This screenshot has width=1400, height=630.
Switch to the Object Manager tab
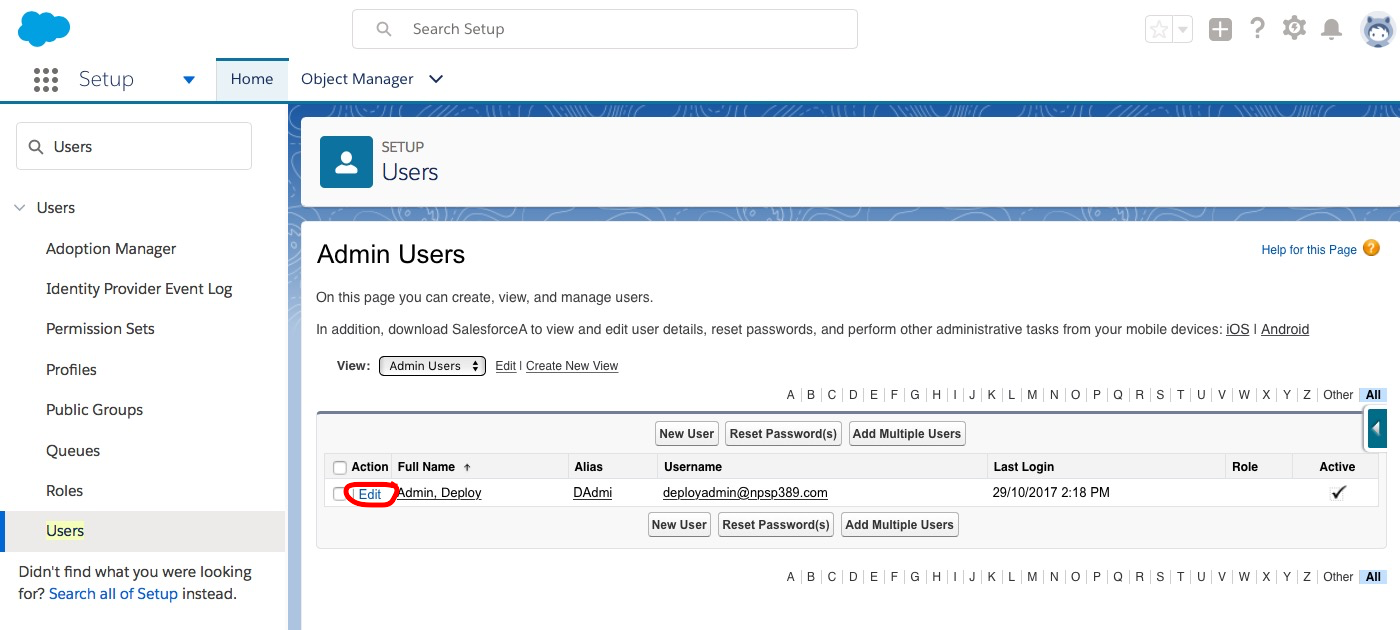[357, 79]
